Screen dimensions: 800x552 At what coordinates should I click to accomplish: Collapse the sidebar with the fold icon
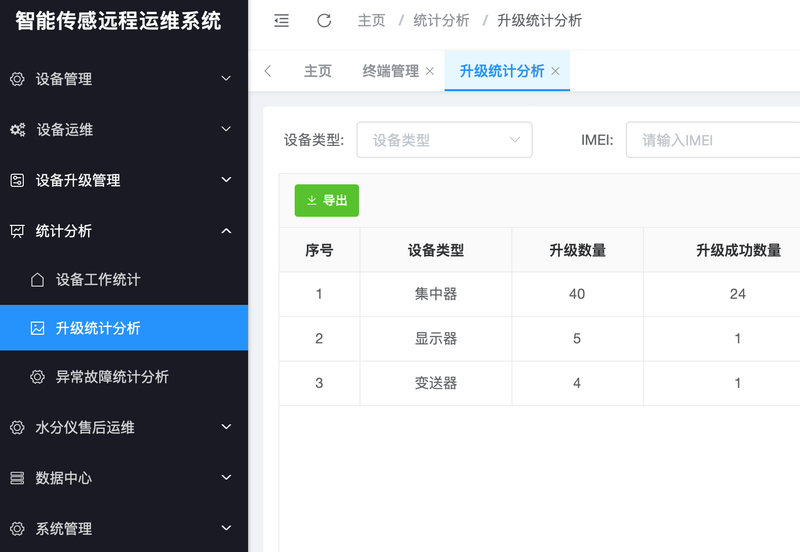point(281,20)
